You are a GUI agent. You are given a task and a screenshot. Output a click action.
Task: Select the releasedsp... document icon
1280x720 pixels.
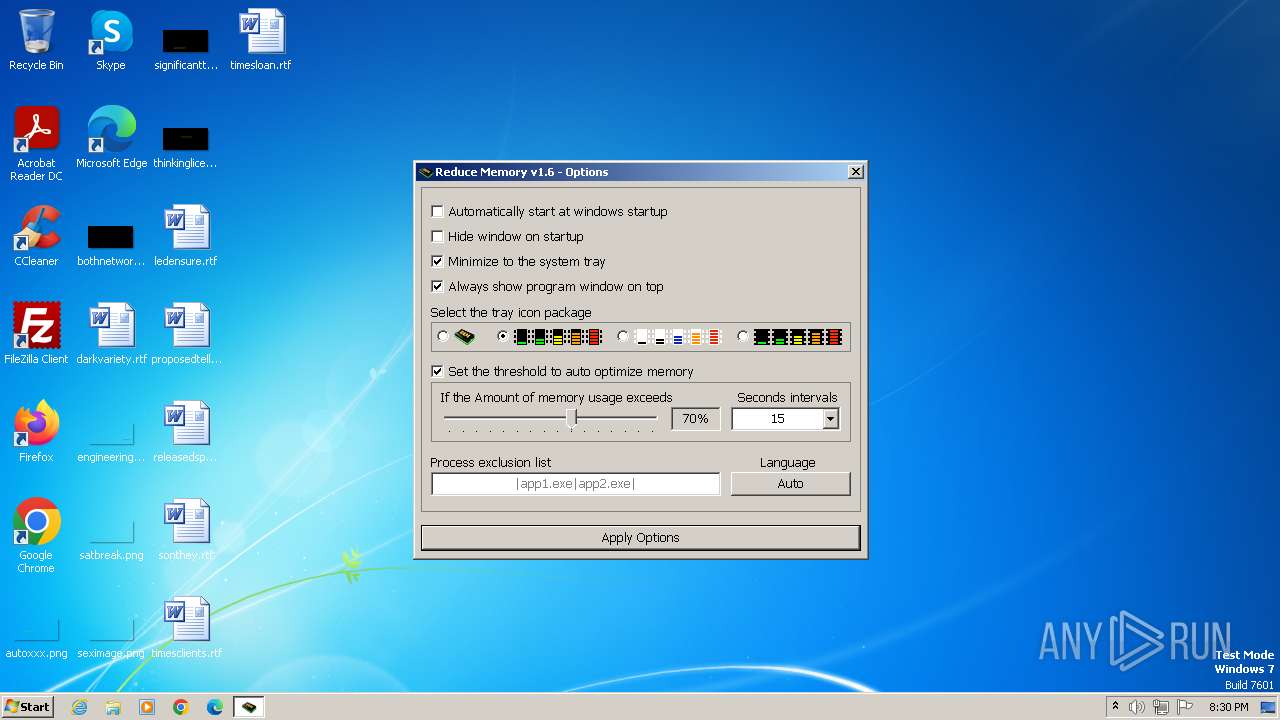tap(186, 432)
